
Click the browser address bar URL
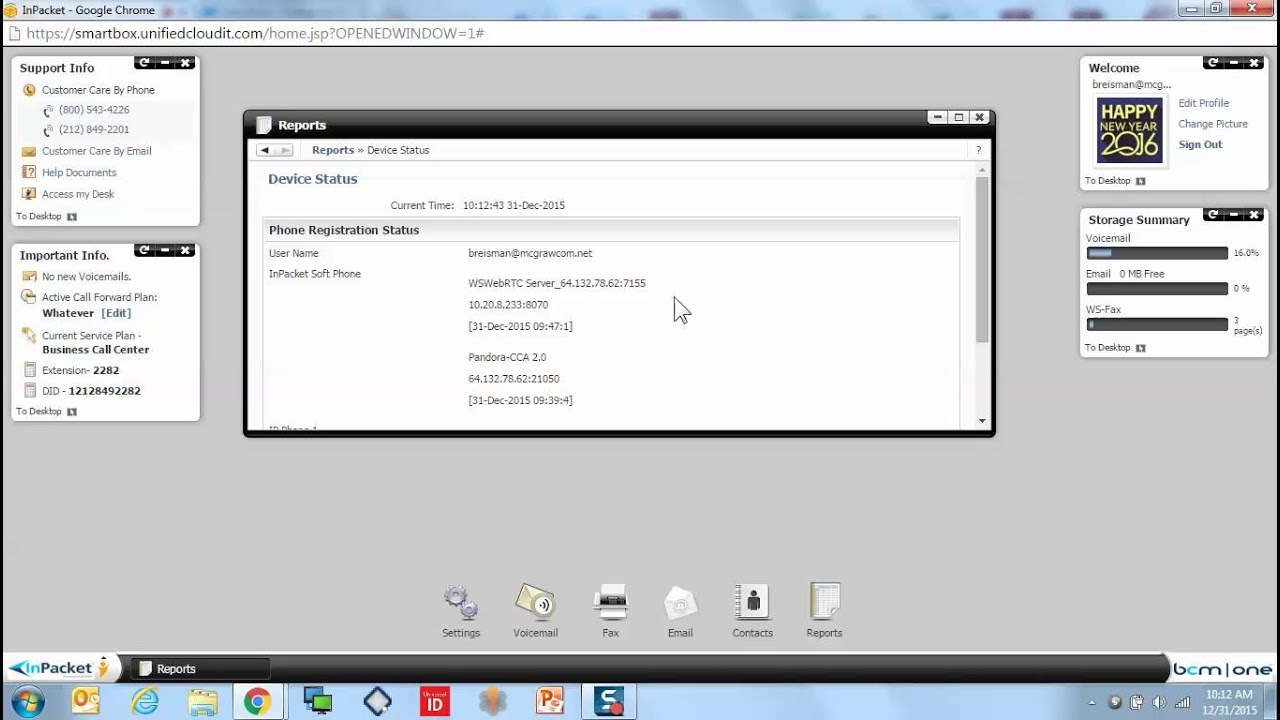[x=255, y=33]
